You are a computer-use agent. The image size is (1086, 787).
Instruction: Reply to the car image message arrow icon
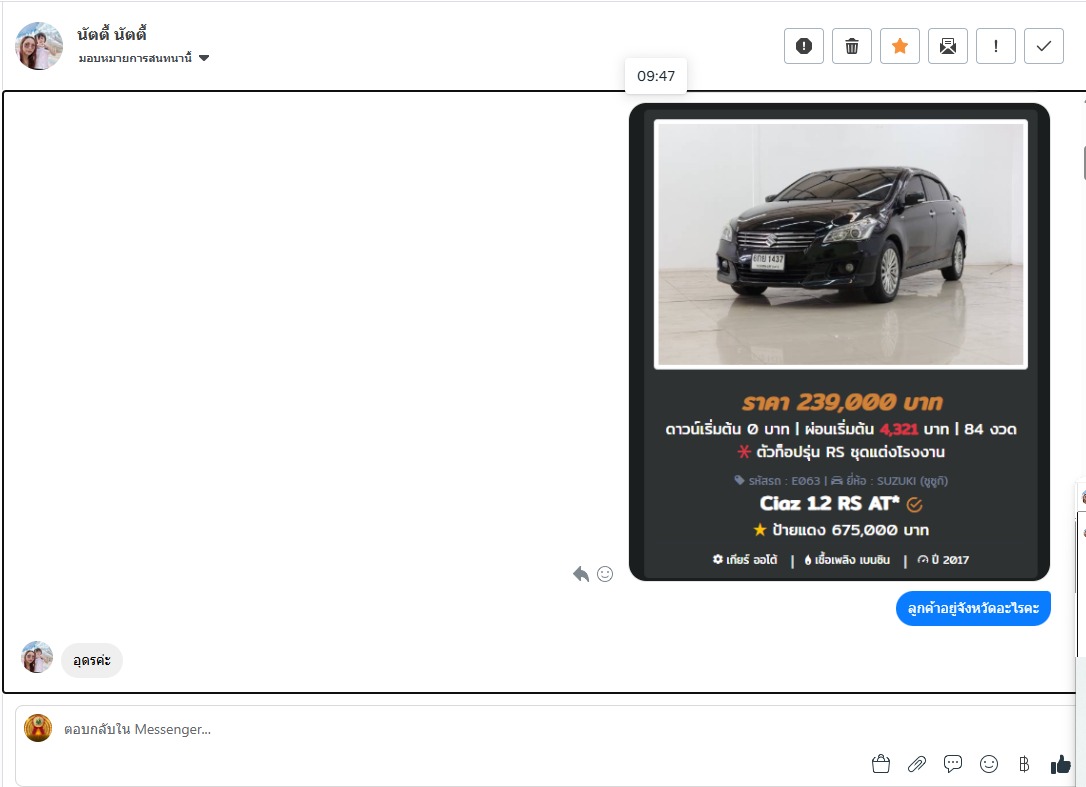581,574
